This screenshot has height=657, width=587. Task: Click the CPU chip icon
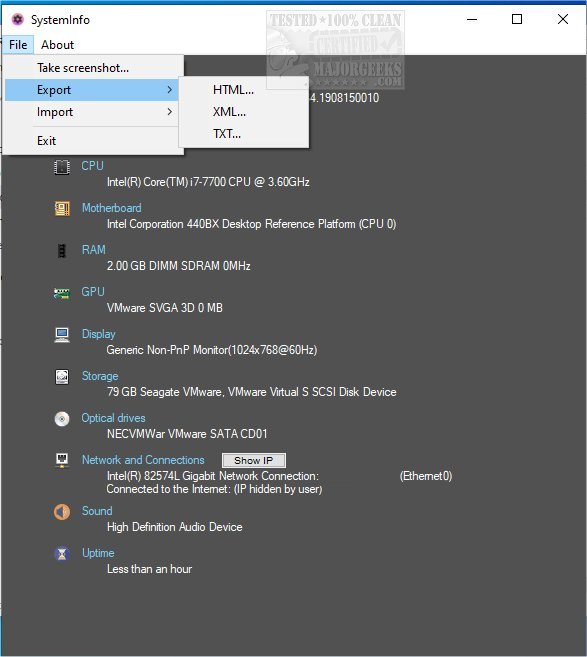click(x=62, y=167)
